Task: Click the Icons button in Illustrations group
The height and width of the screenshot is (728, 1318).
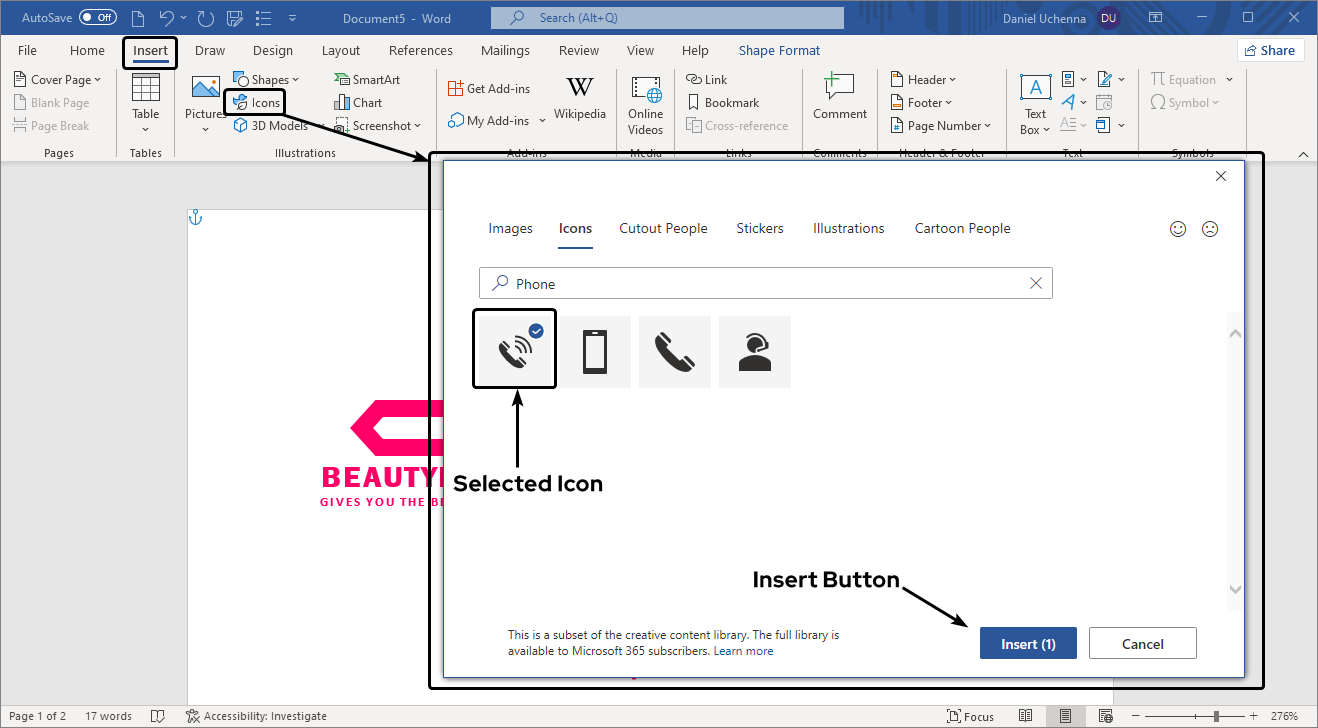Action: coord(256,103)
